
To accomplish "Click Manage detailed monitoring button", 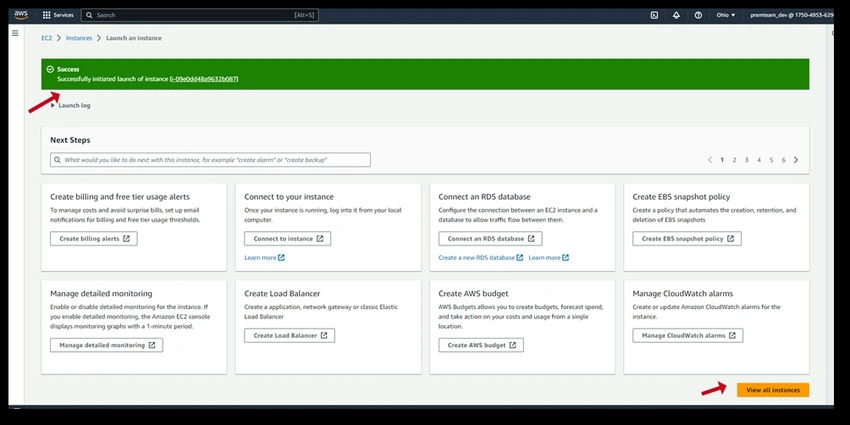I will 106,345.
